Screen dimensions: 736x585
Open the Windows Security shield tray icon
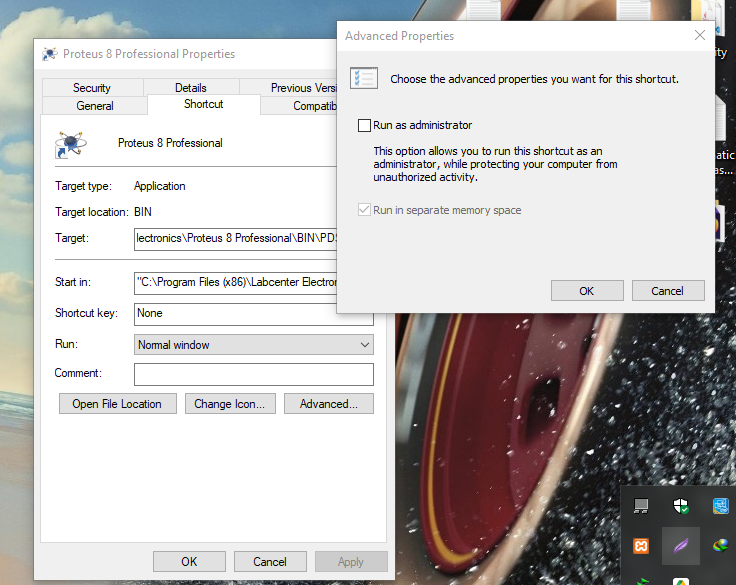pyautogui.click(x=681, y=506)
